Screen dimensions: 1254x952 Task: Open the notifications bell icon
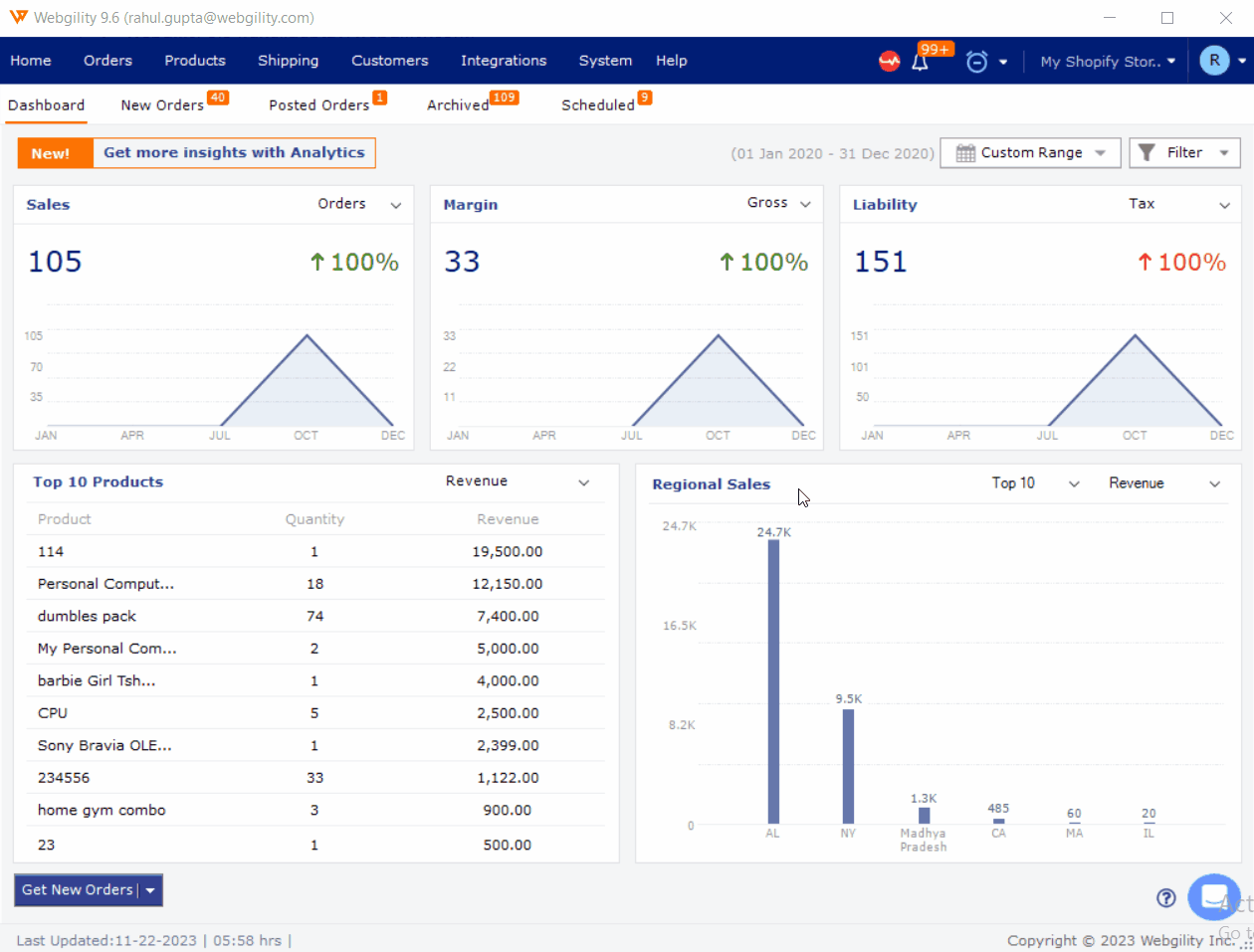(x=921, y=62)
